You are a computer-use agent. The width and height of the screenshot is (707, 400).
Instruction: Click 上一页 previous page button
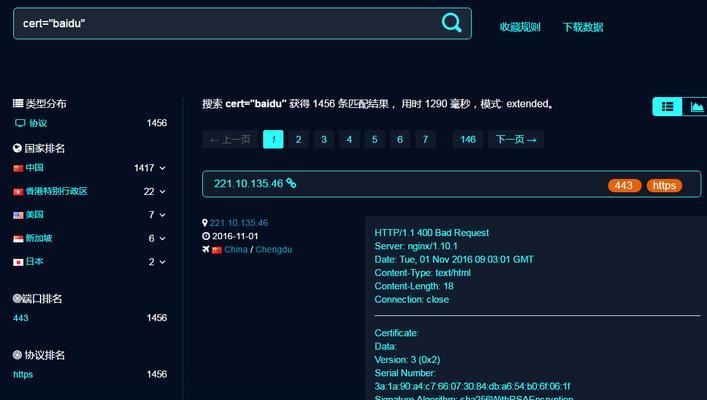pyautogui.click(x=230, y=139)
